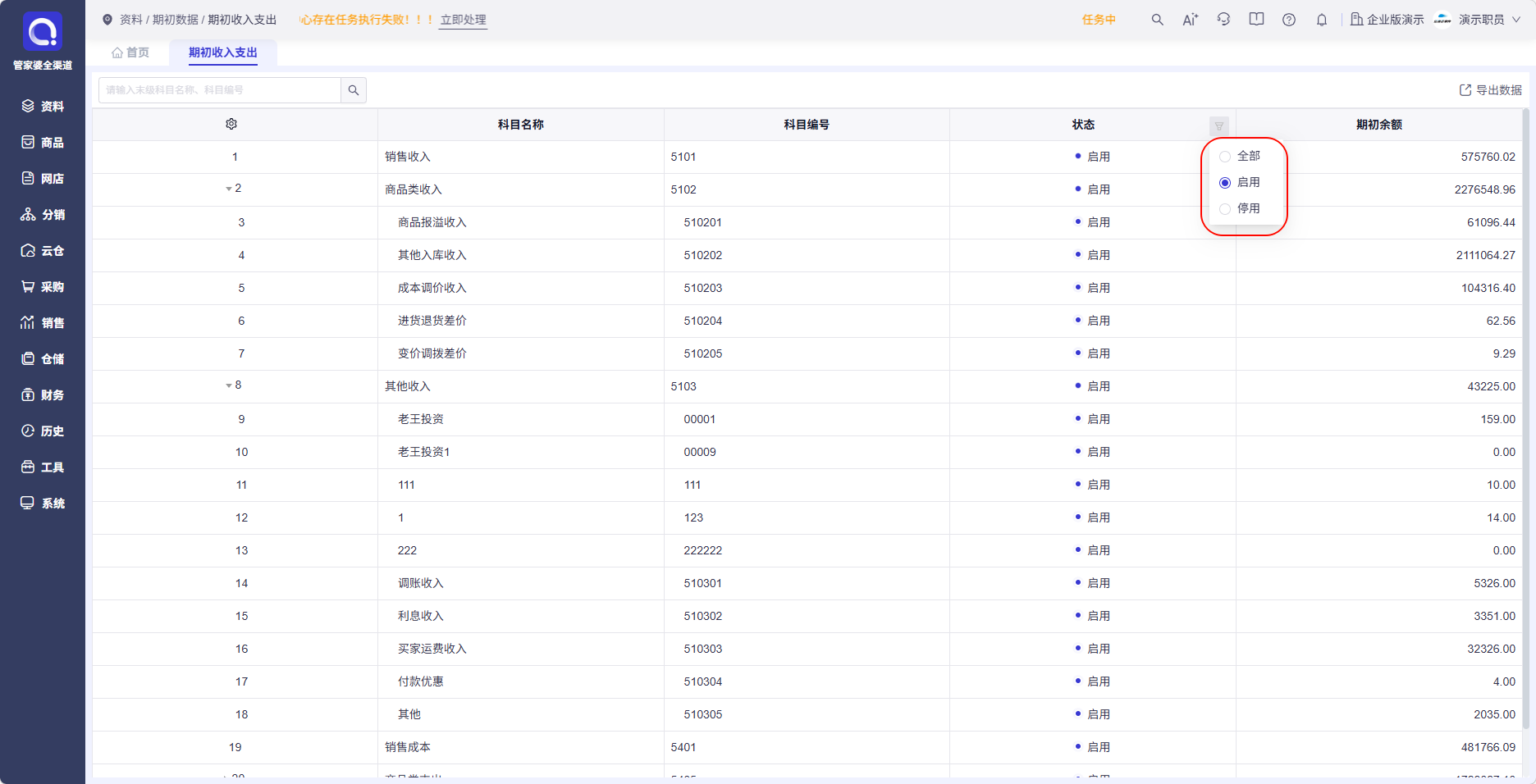Select the 启用 status filter option
This screenshot has height=784, width=1536.
coord(1240,182)
